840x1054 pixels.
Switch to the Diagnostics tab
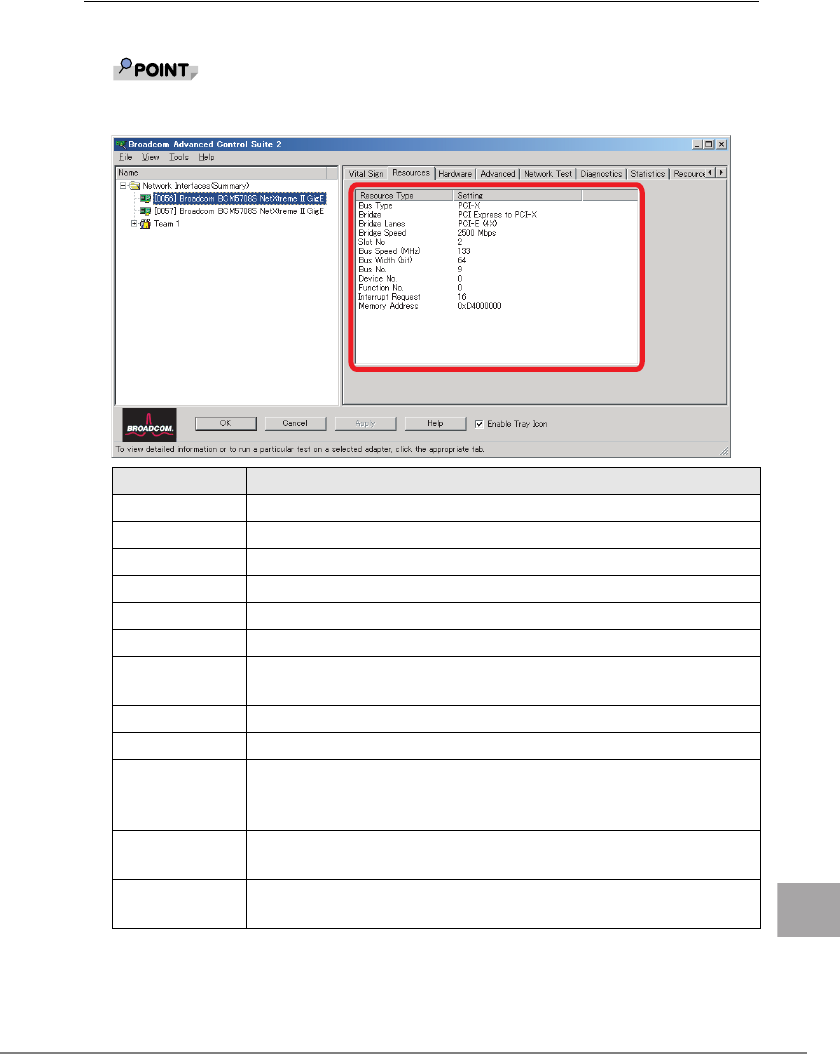[601, 173]
